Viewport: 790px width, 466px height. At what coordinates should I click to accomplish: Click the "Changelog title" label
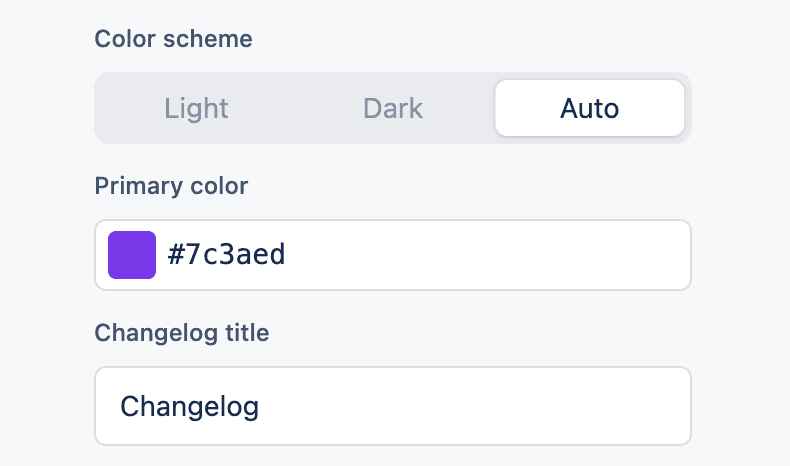[181, 333]
